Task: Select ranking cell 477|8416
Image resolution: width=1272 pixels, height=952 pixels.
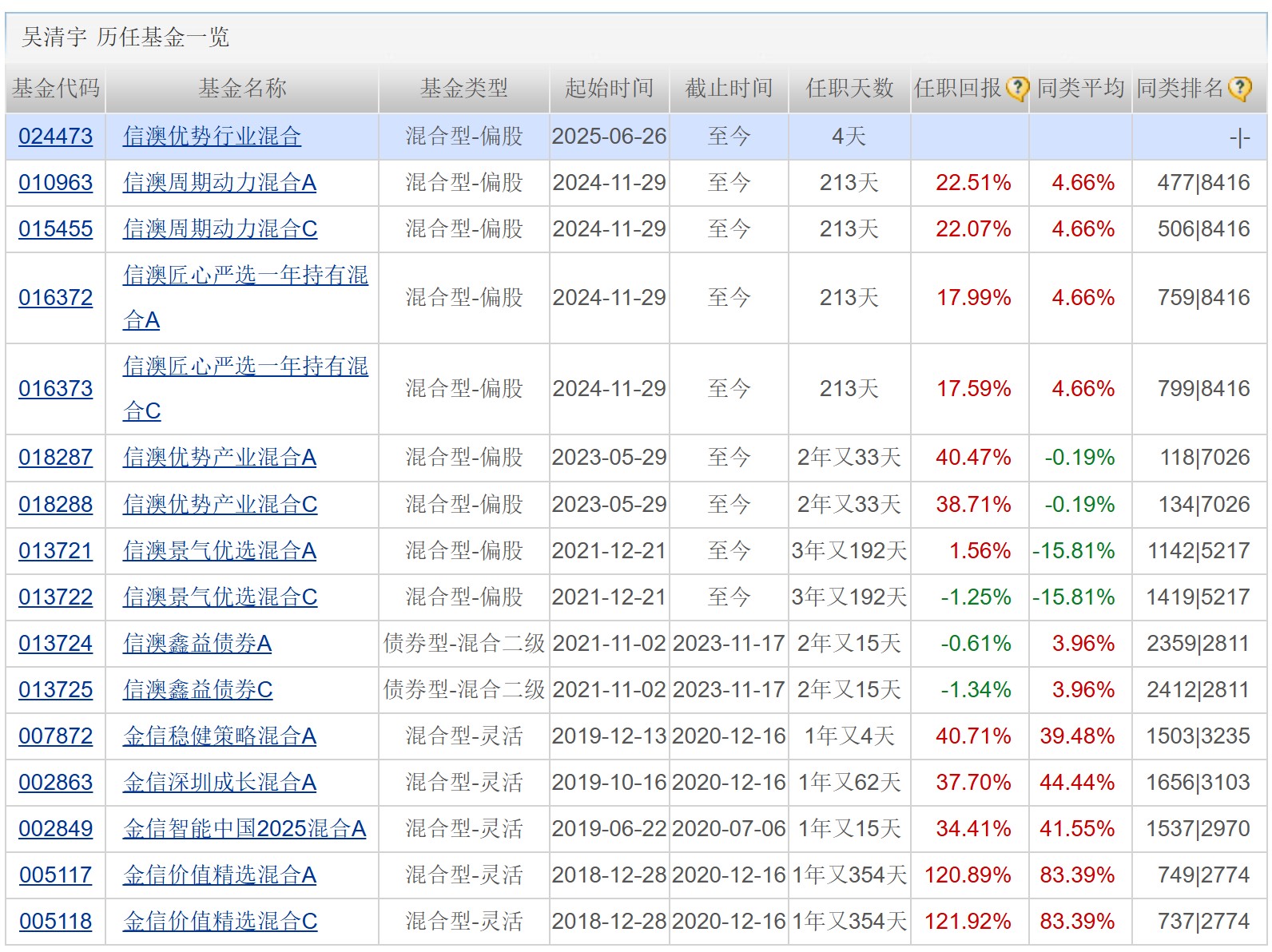Action: [x=1203, y=183]
